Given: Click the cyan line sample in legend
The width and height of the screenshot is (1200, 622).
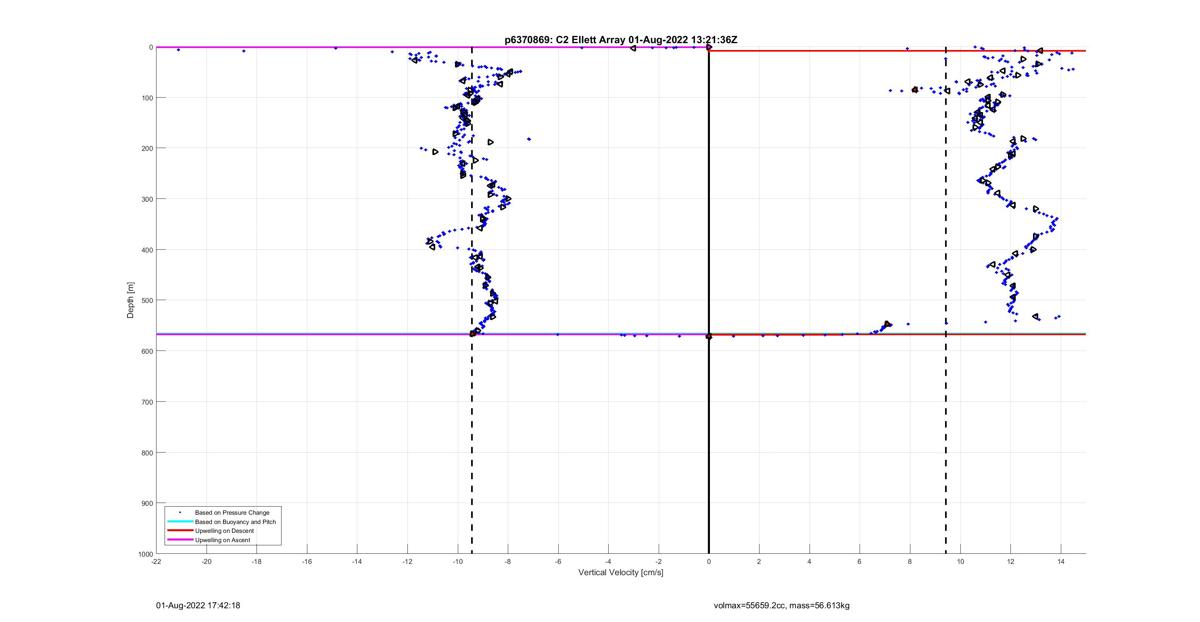Looking at the screenshot, I should (180, 521).
